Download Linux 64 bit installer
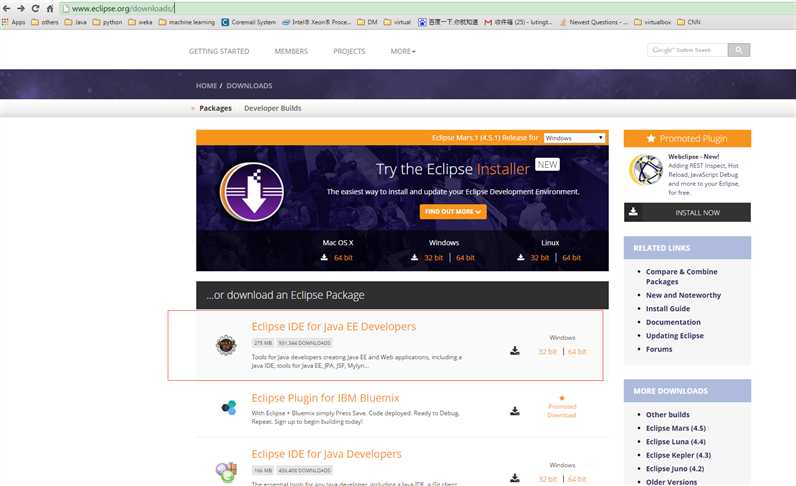Image resolution: width=796 pixels, height=486 pixels. point(572,257)
